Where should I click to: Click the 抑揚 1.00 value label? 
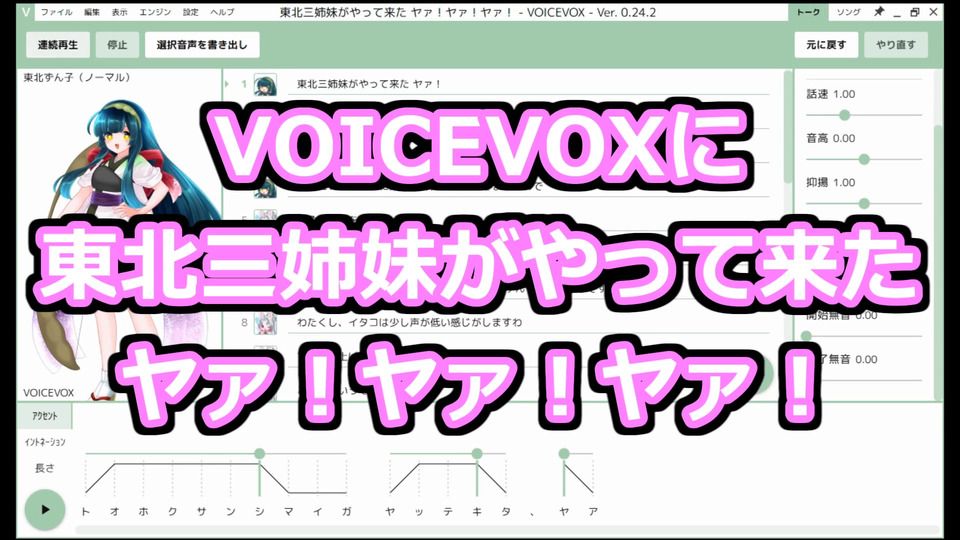tap(831, 182)
